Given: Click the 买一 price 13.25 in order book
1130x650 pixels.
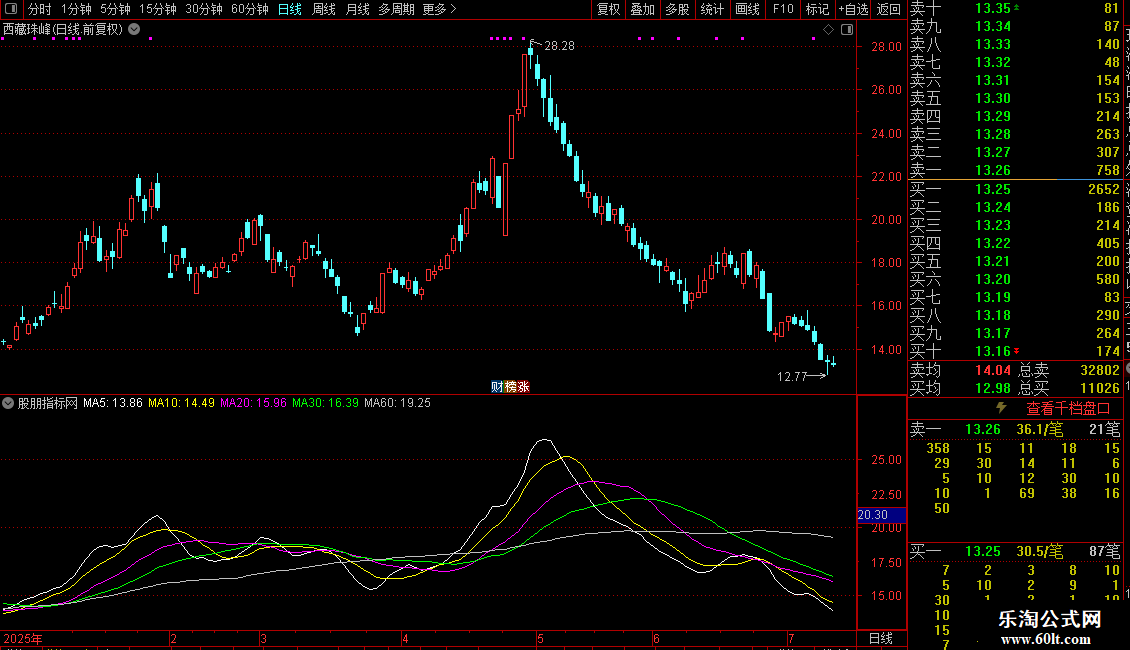Looking at the screenshot, I should tap(992, 189).
